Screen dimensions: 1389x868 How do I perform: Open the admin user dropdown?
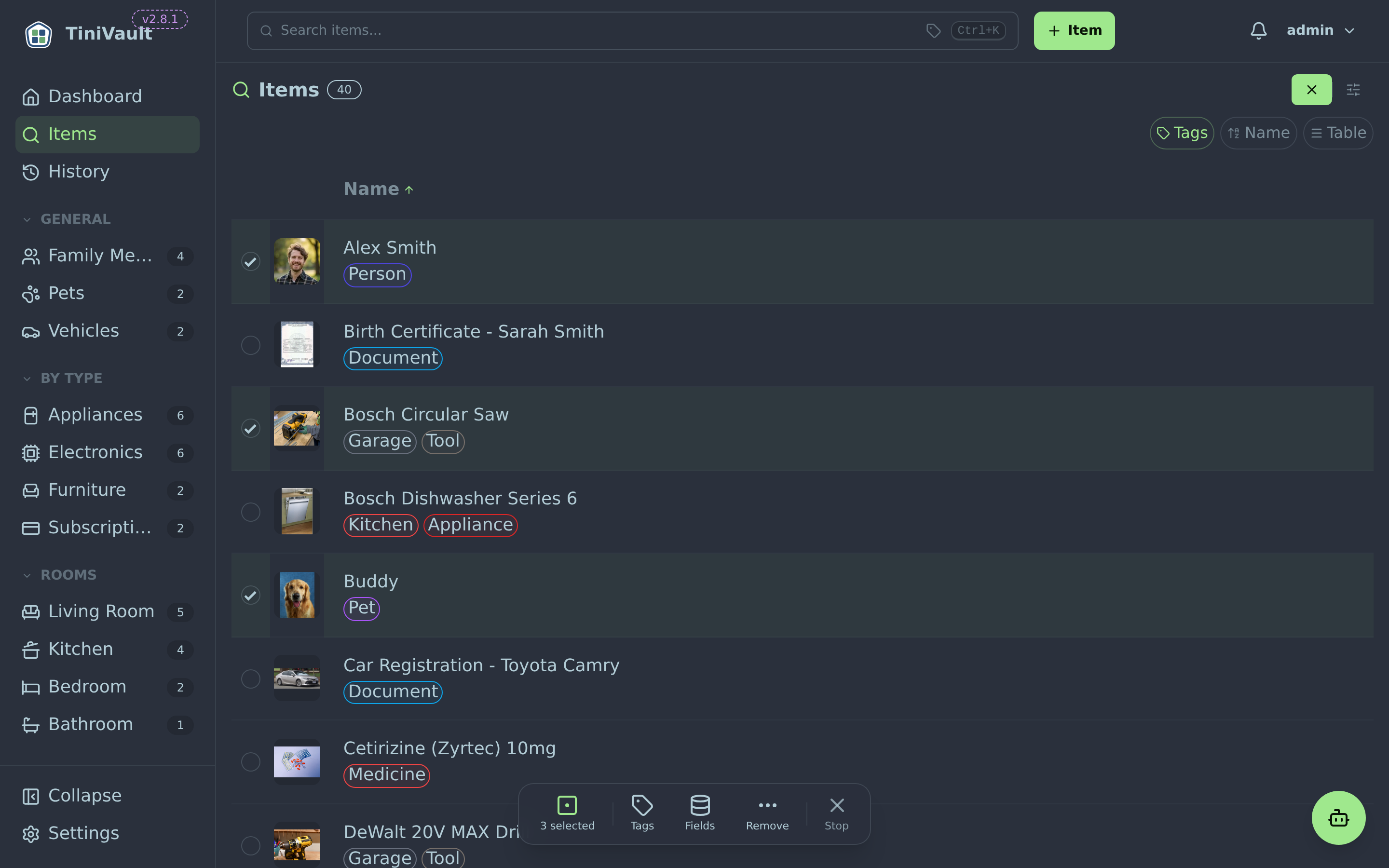click(1320, 30)
